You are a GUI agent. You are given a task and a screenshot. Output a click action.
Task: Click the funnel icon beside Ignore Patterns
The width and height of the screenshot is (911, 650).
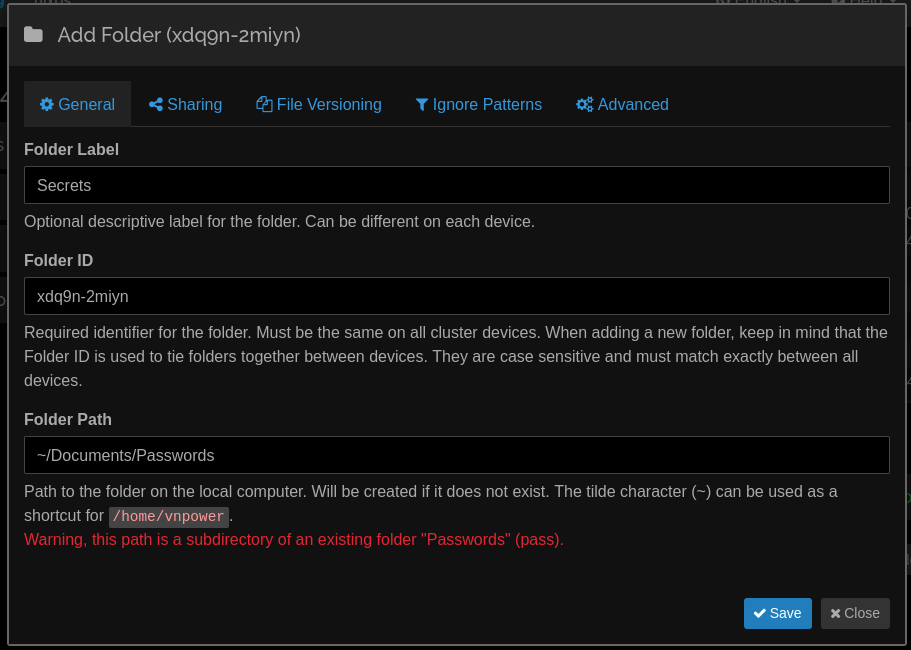point(422,105)
